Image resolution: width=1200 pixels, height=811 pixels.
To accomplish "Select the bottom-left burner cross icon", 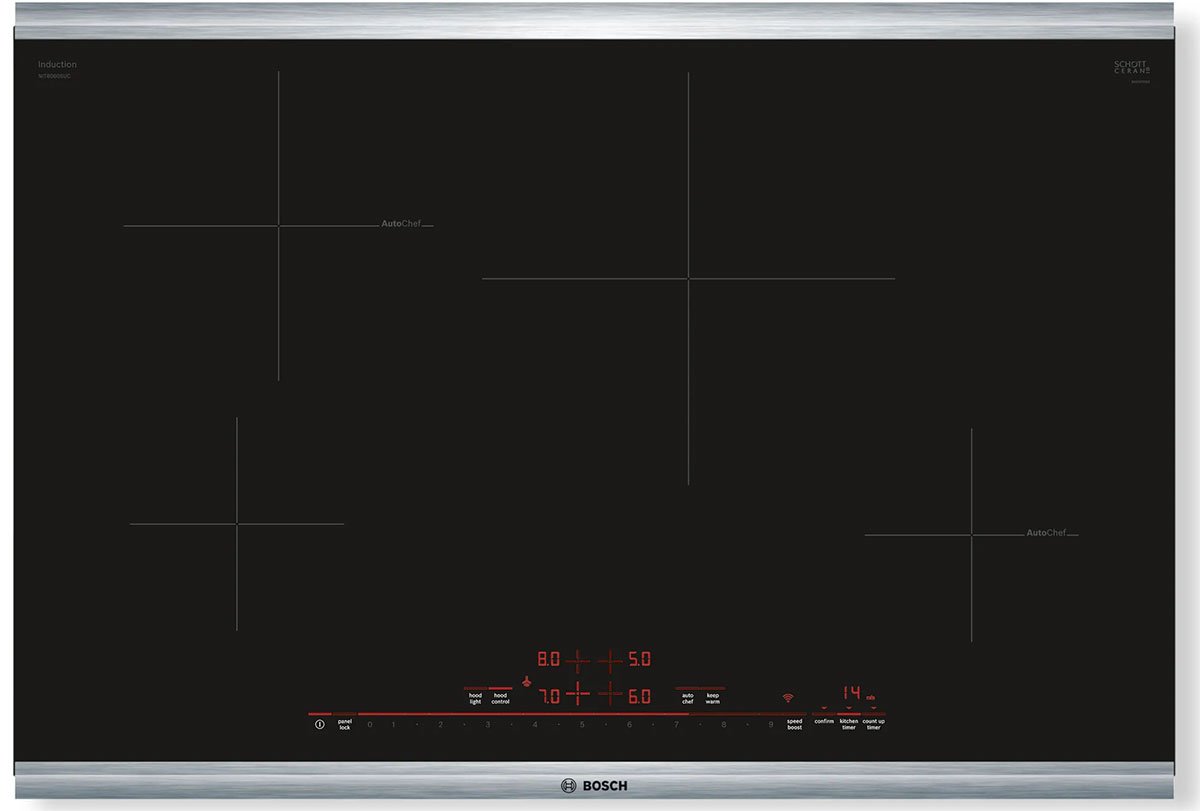I will click(578, 695).
